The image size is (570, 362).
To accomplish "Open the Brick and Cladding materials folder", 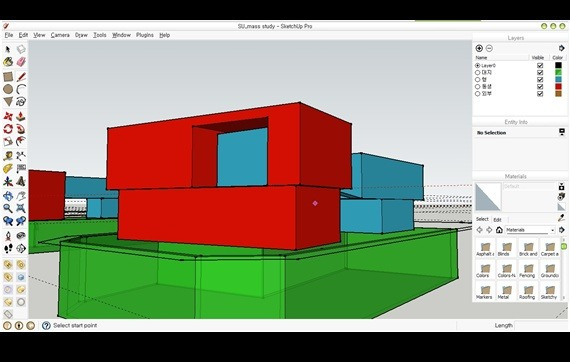I will click(x=528, y=249).
